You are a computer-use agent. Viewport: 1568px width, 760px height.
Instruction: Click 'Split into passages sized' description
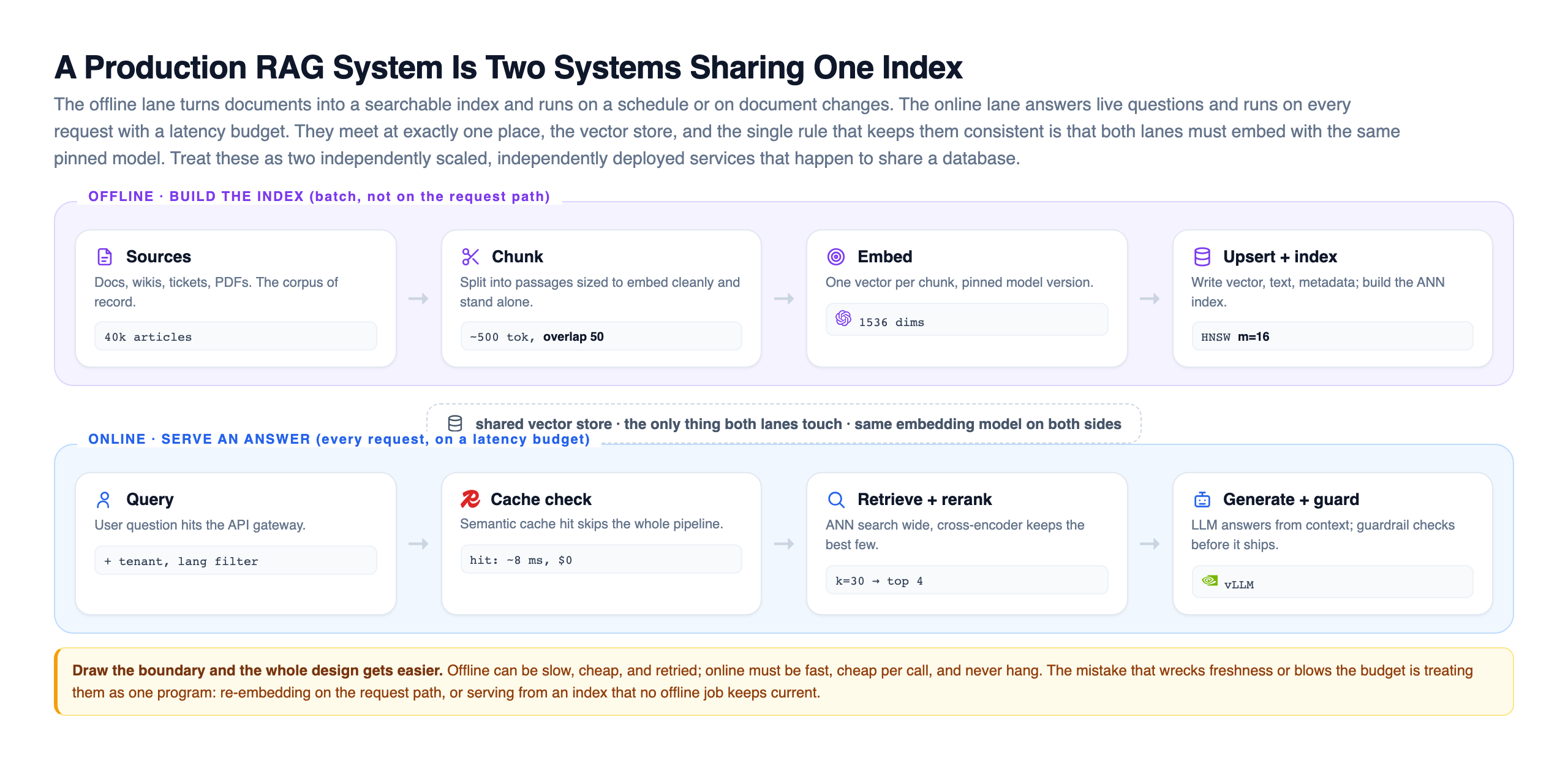coord(600,292)
